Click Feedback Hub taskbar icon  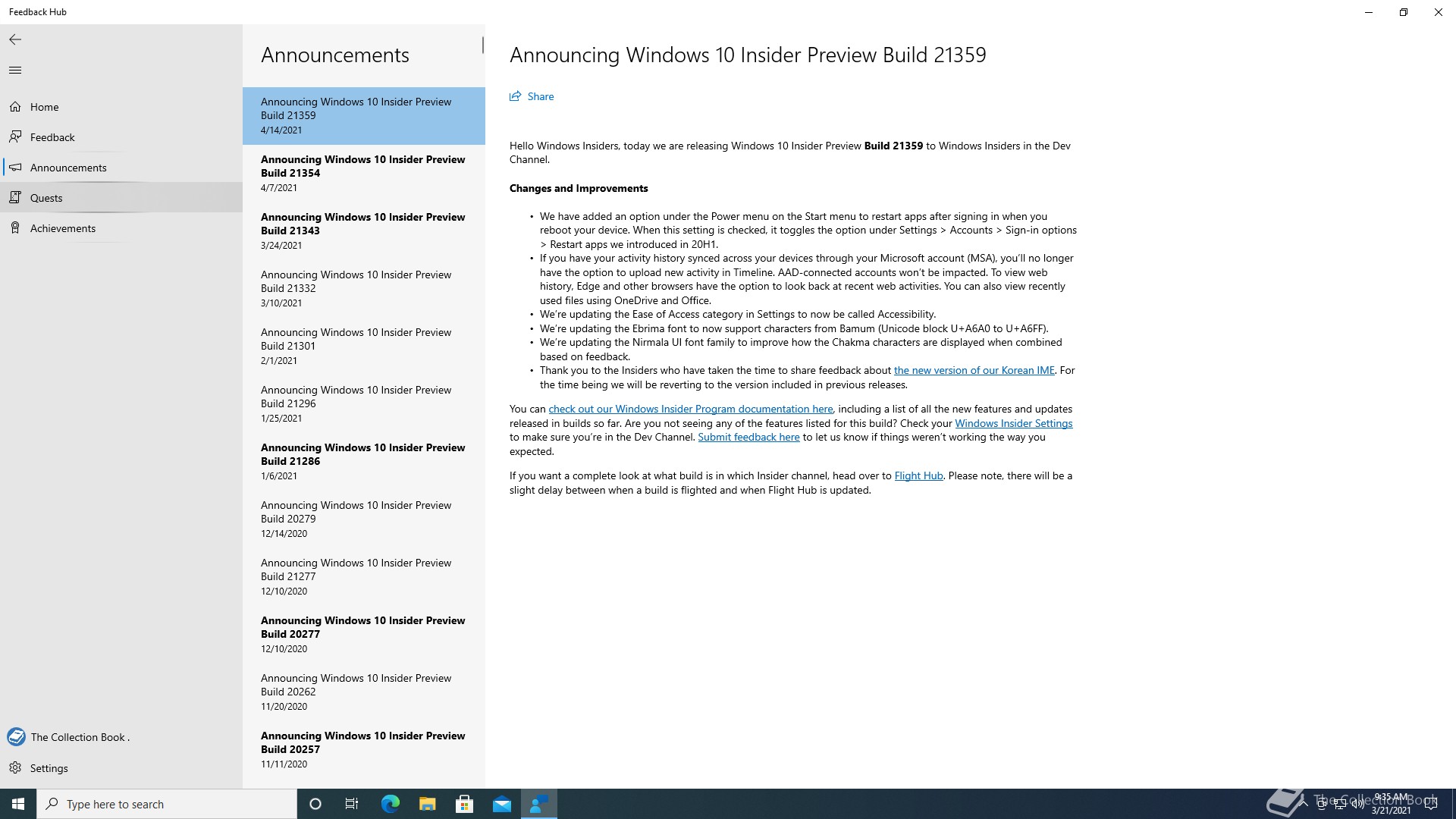pos(539,804)
